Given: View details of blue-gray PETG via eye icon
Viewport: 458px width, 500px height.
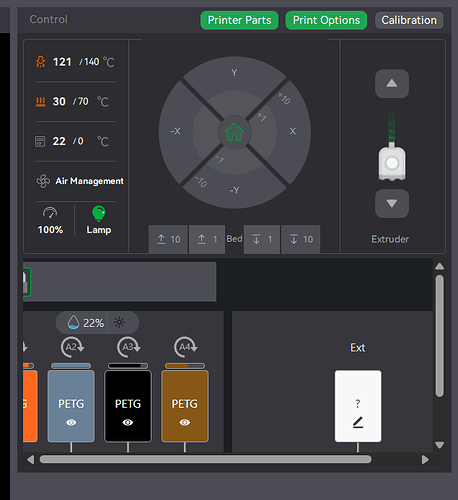Looking at the screenshot, I should coord(71,423).
